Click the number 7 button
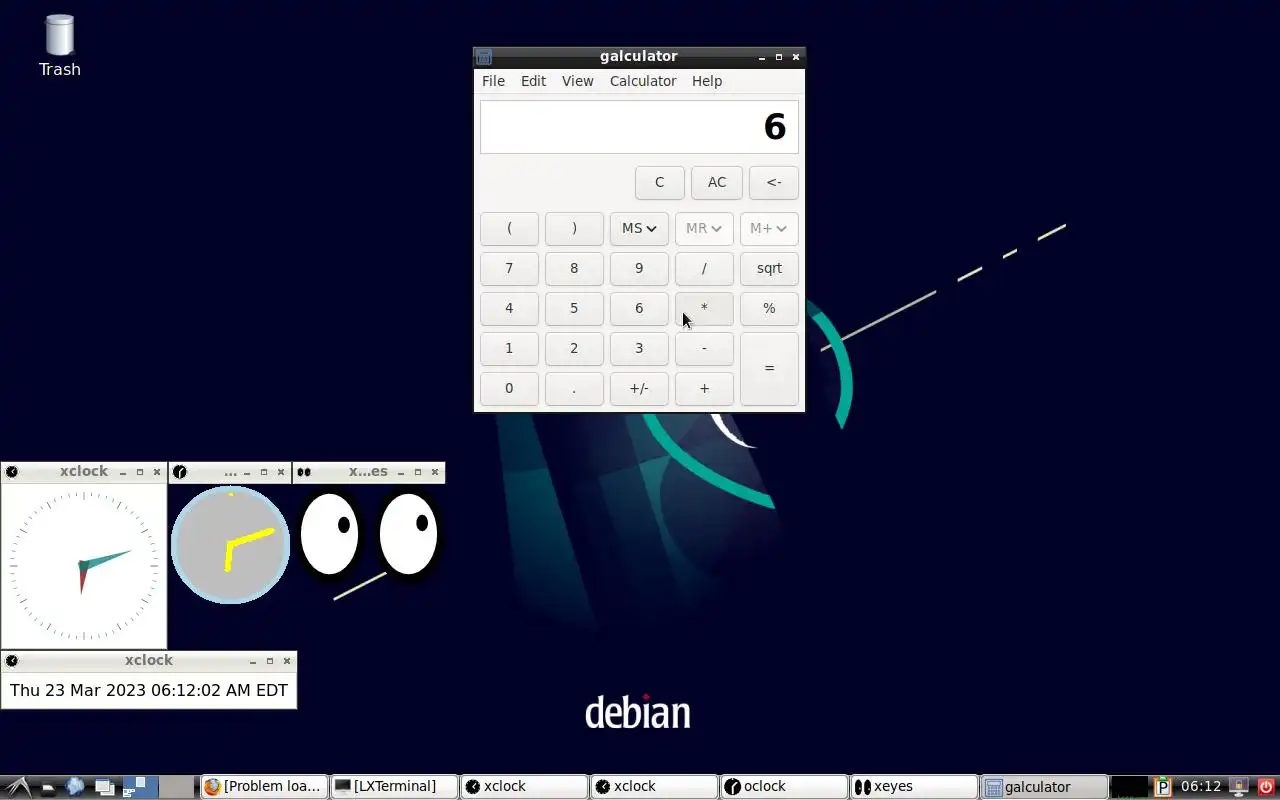 click(509, 268)
